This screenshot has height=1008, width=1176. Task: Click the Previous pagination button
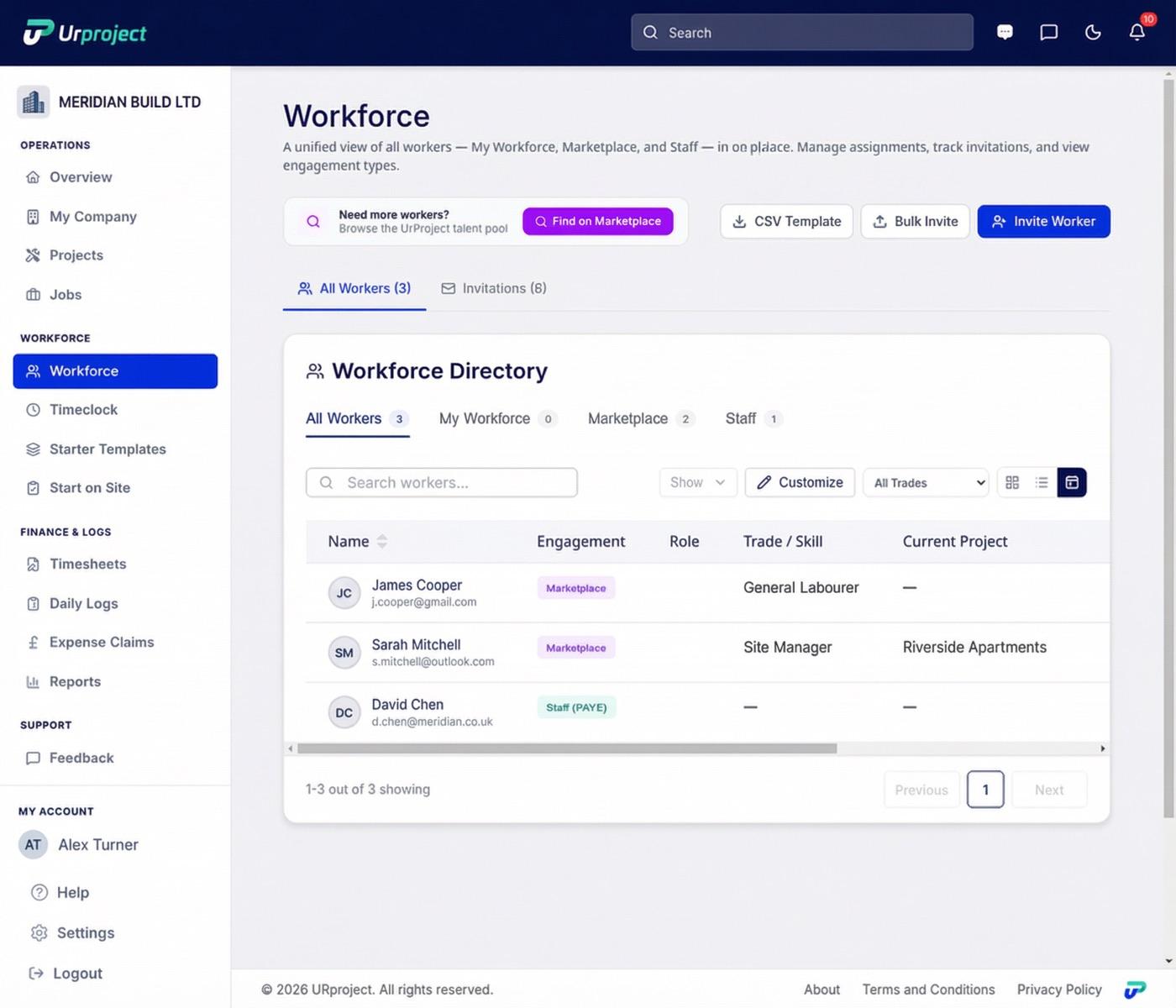pos(921,790)
